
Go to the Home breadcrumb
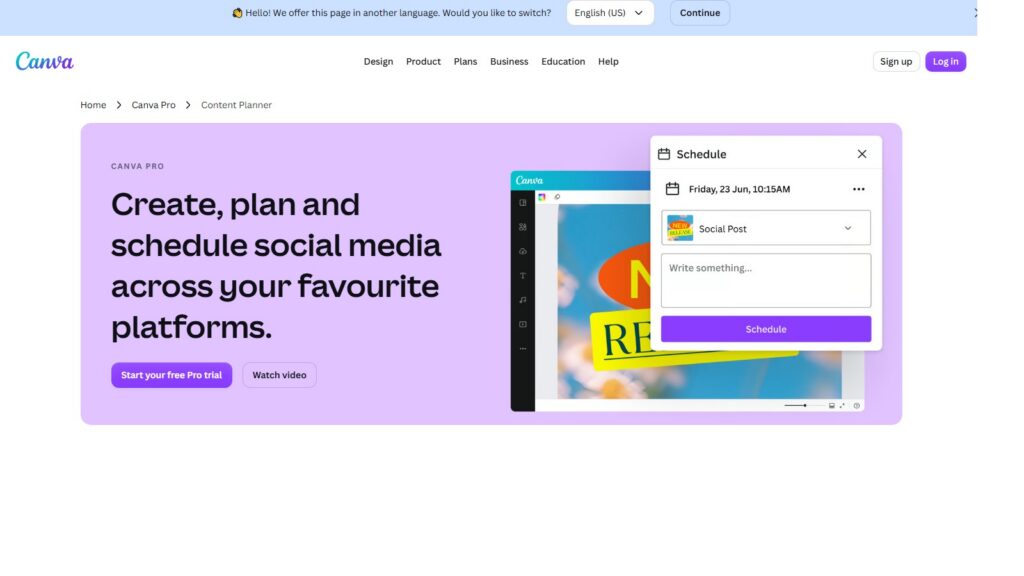tap(93, 104)
